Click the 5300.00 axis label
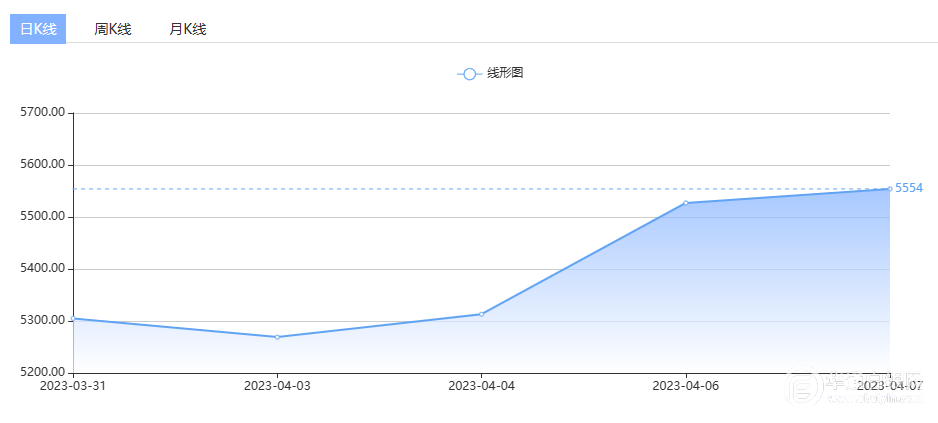 pos(42,321)
